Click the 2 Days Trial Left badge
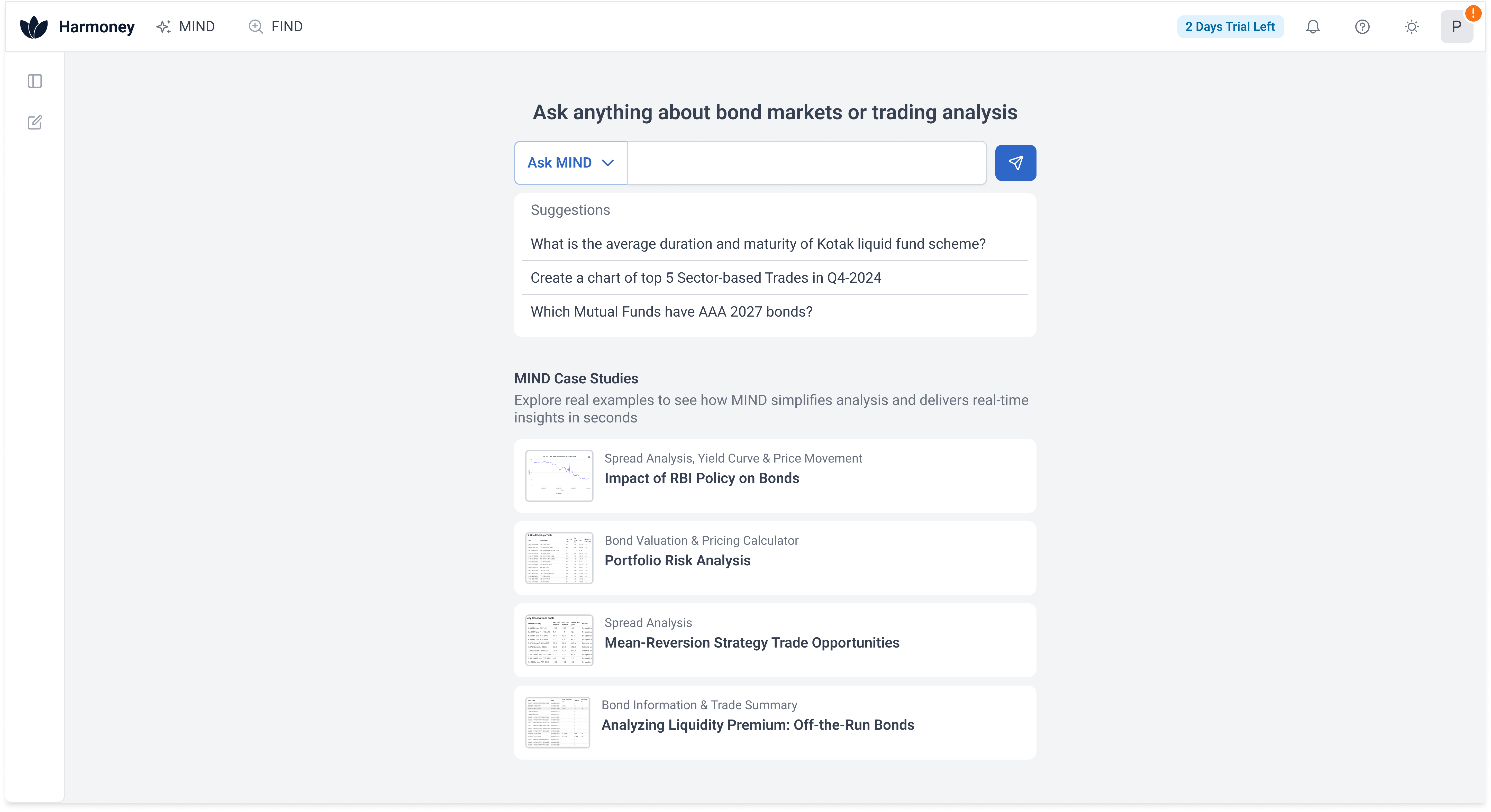 click(1230, 27)
